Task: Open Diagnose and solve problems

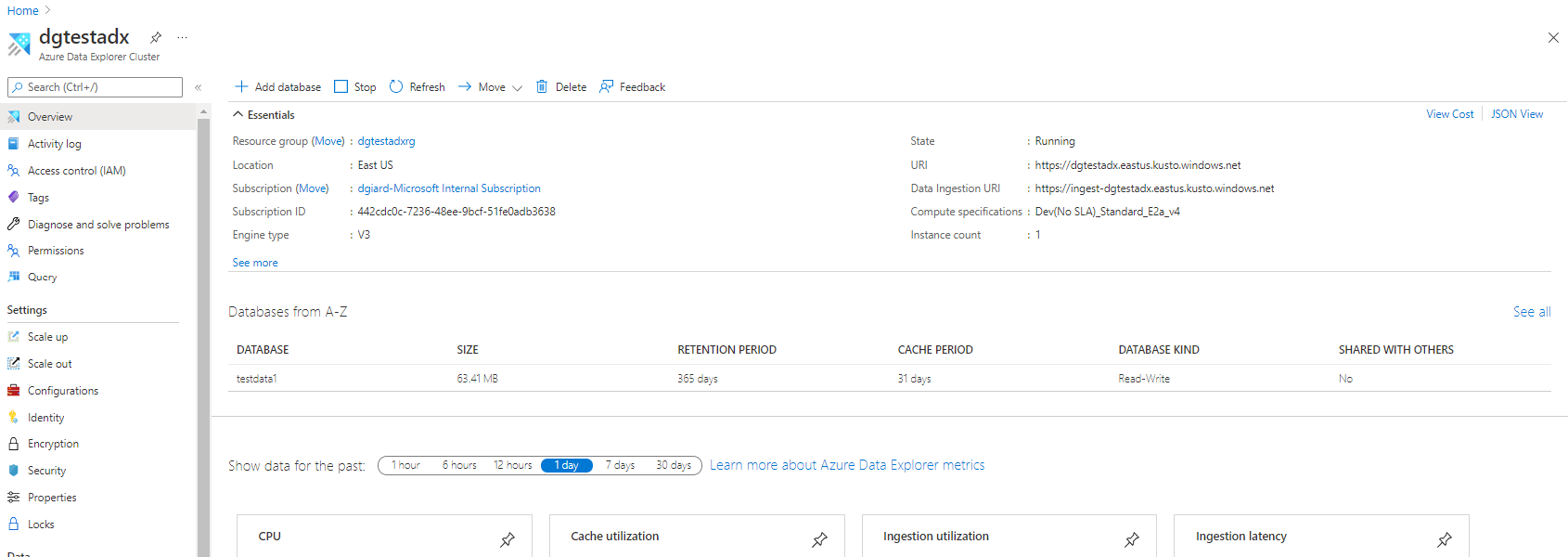Action: tap(98, 224)
